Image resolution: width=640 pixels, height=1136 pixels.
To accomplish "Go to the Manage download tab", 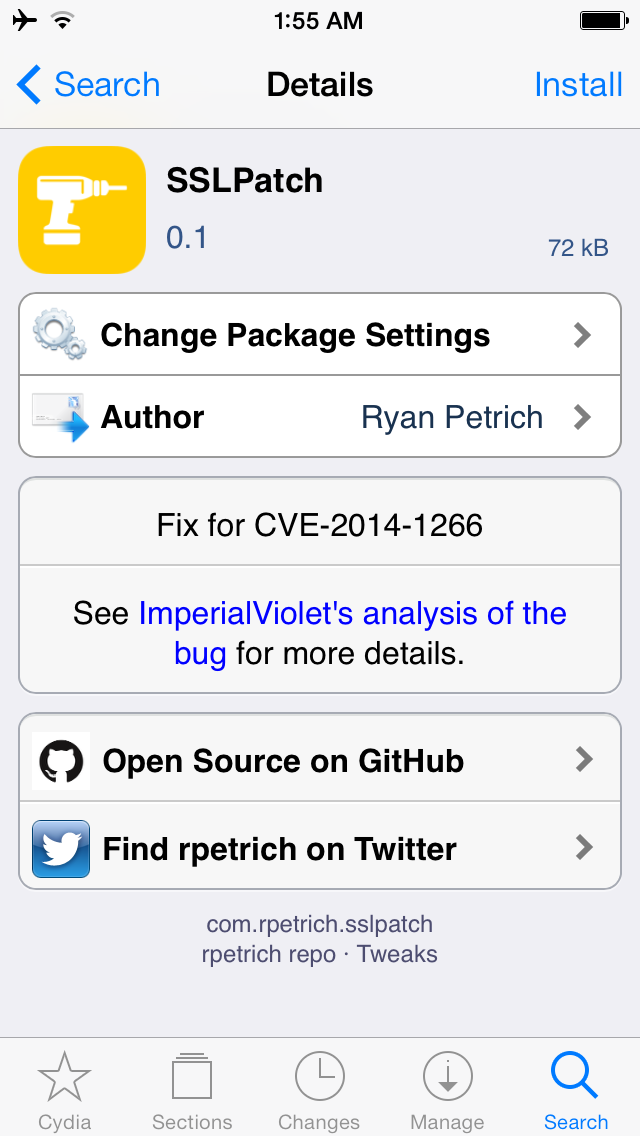I will coord(447,1091).
